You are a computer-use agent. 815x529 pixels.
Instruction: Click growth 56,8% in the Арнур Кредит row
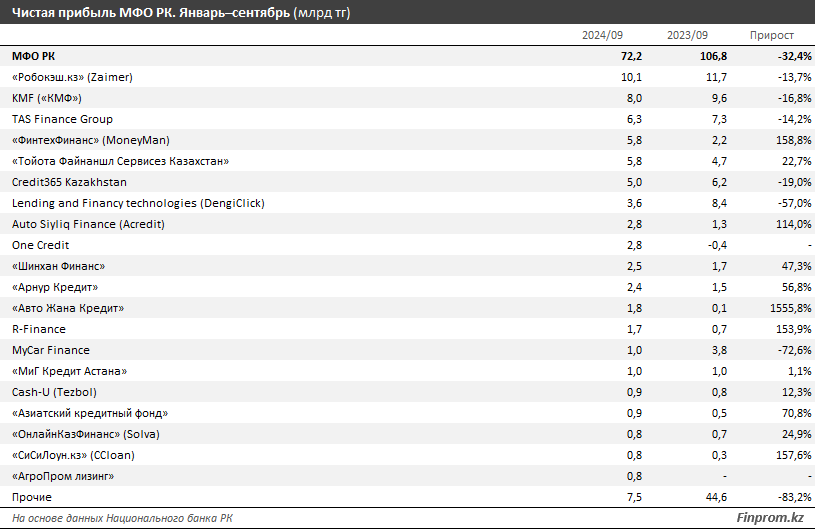(x=797, y=287)
